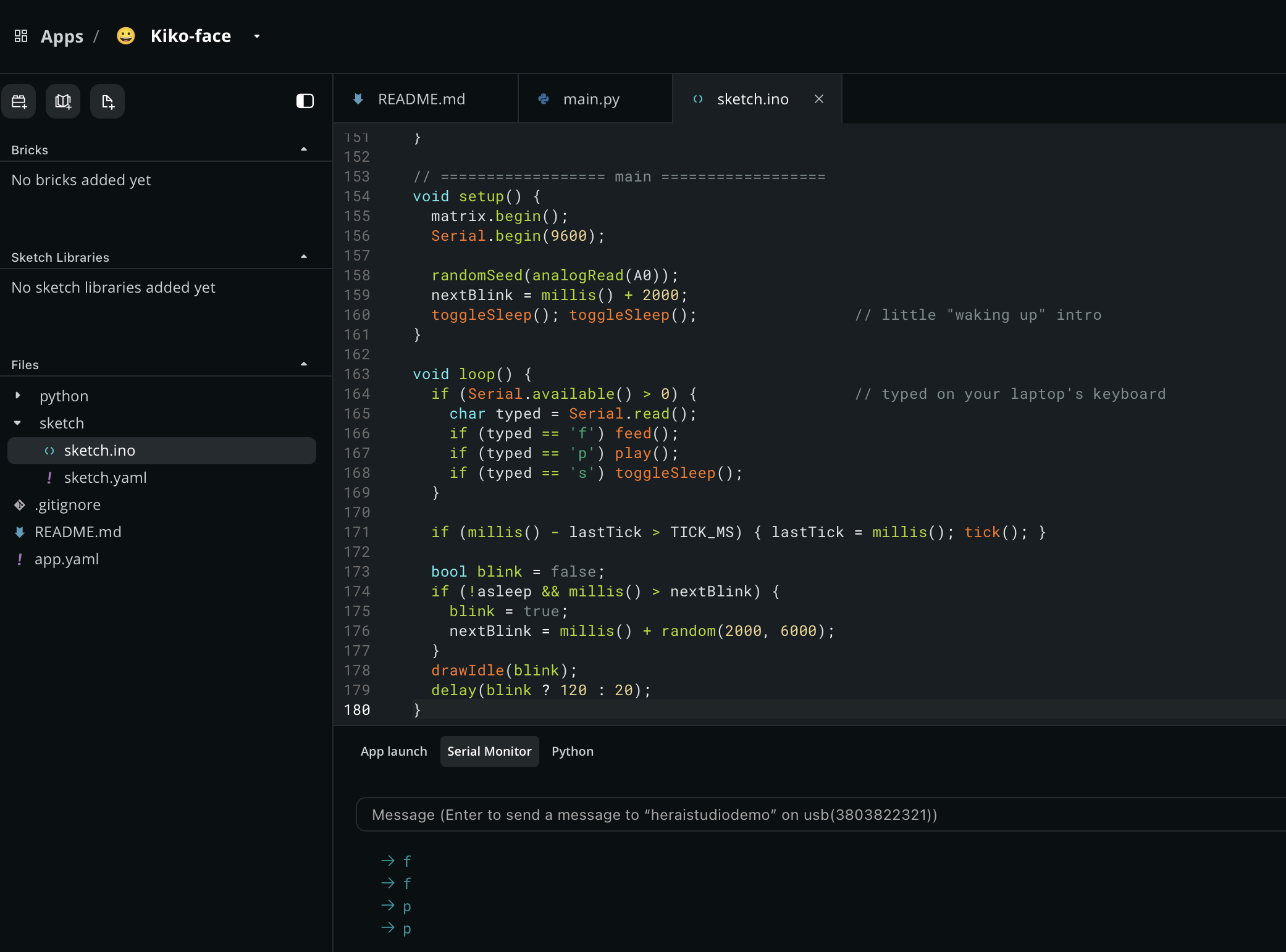Click line number 180 in the gutter
This screenshot has width=1286, height=952.
click(x=357, y=710)
